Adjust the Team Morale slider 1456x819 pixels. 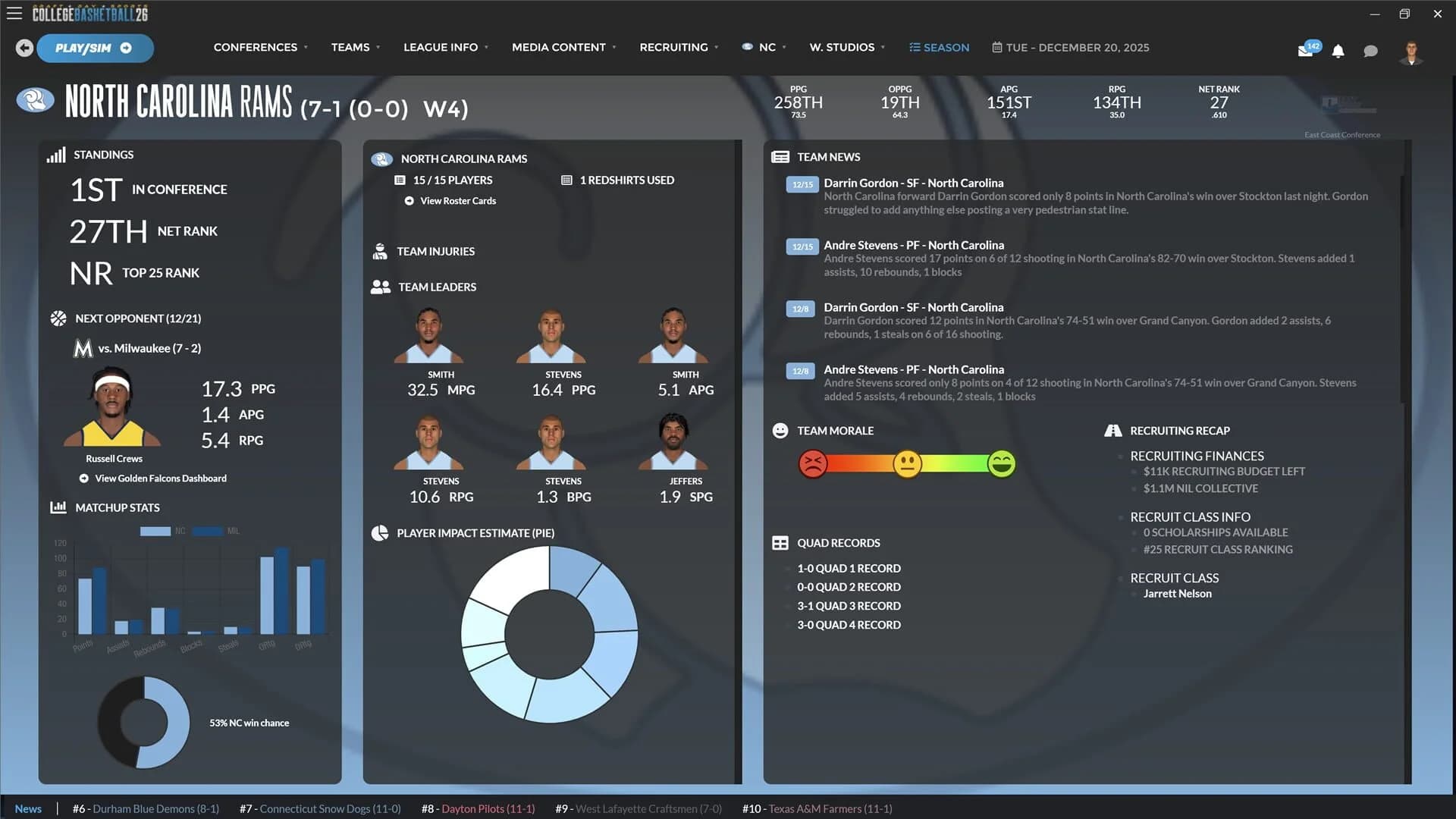click(907, 463)
